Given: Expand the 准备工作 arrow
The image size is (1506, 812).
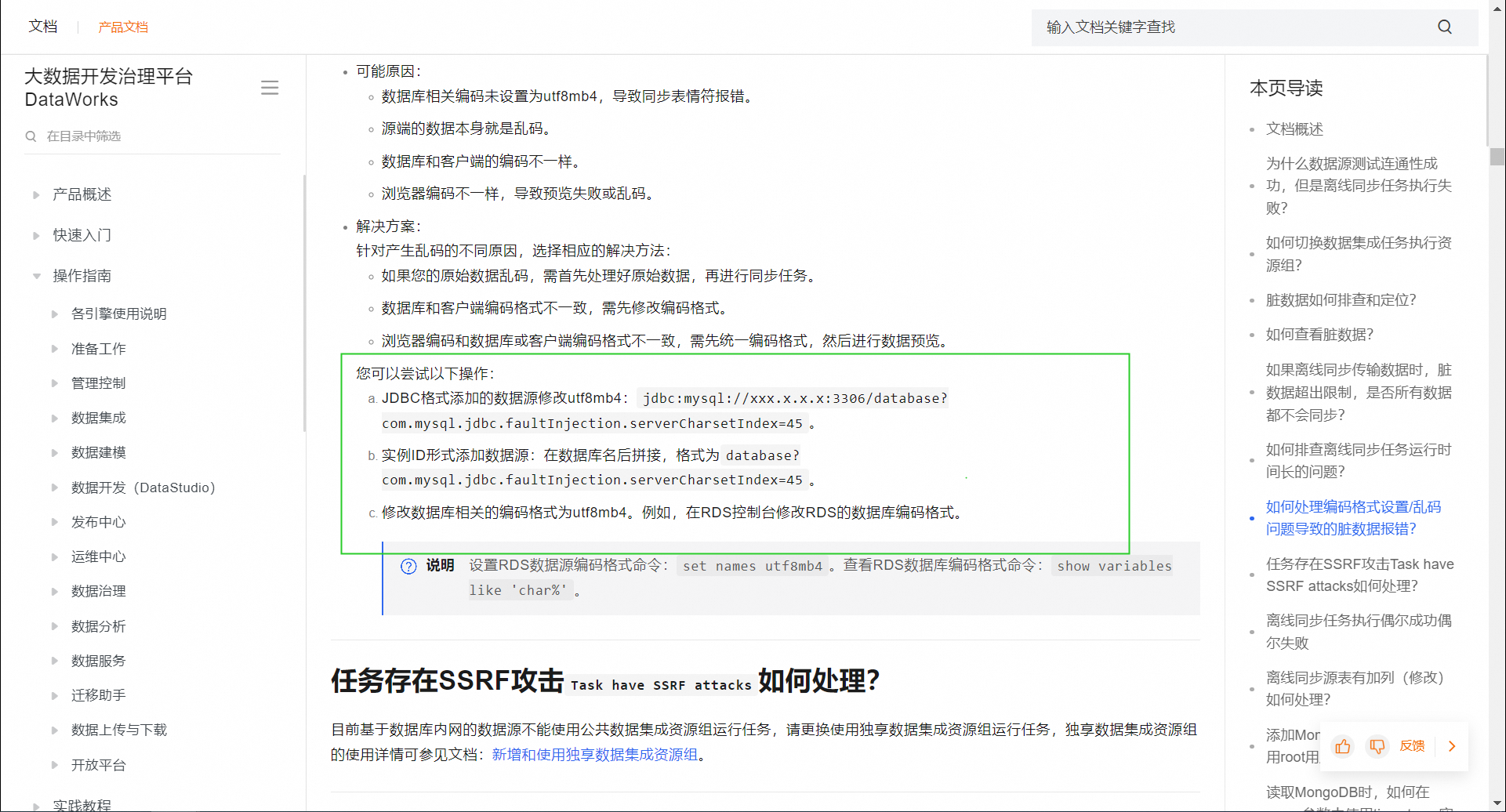Looking at the screenshot, I should [x=55, y=349].
